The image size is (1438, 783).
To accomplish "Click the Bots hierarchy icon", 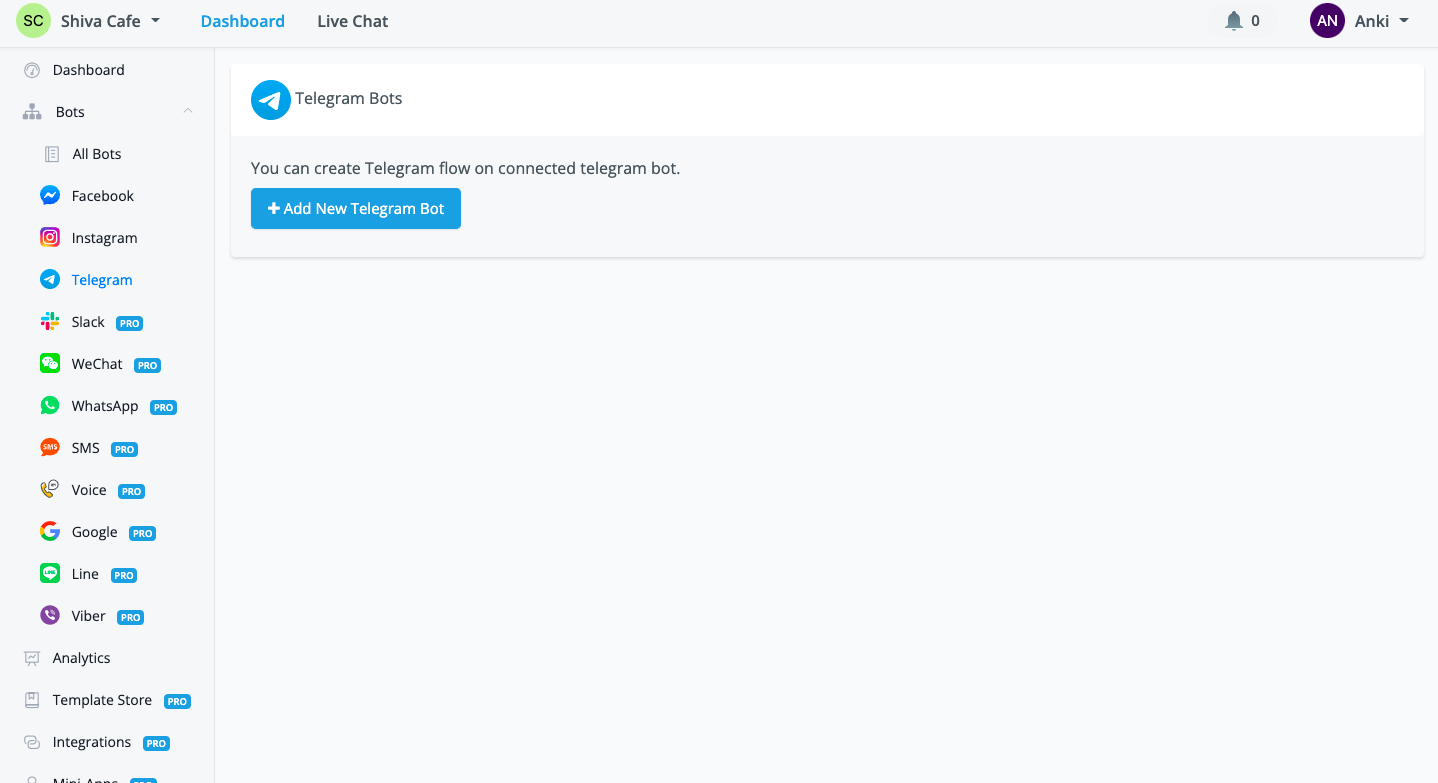I will coord(32,112).
